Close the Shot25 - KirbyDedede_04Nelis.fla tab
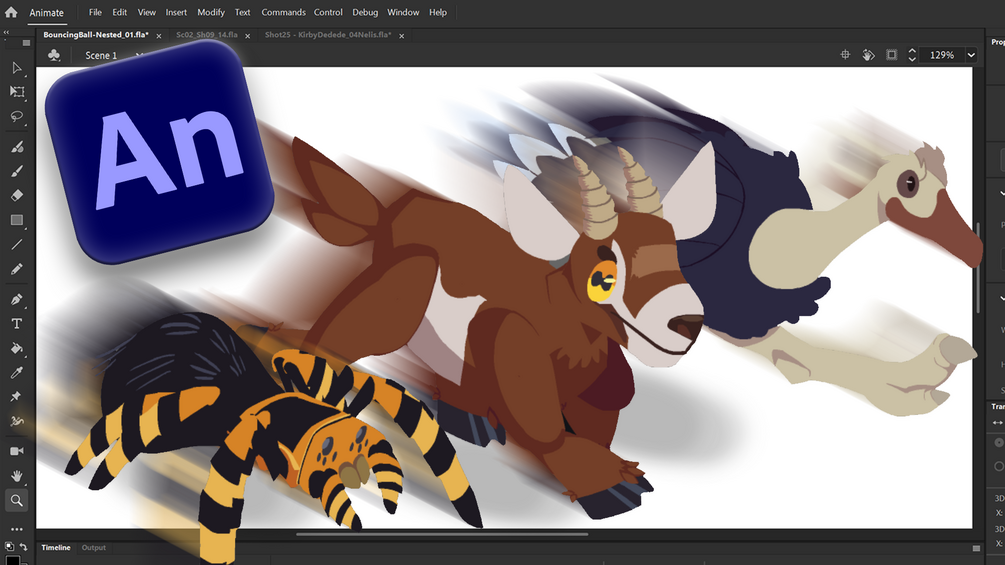1005x565 pixels. (x=401, y=36)
